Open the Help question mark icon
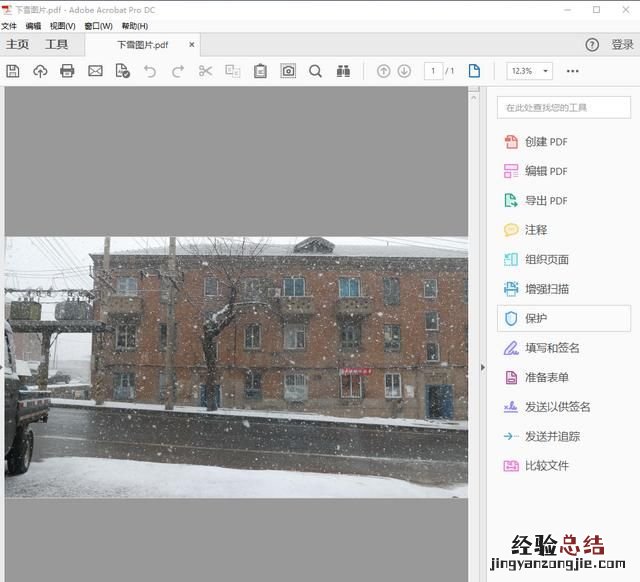This screenshot has width=640, height=582. click(592, 45)
